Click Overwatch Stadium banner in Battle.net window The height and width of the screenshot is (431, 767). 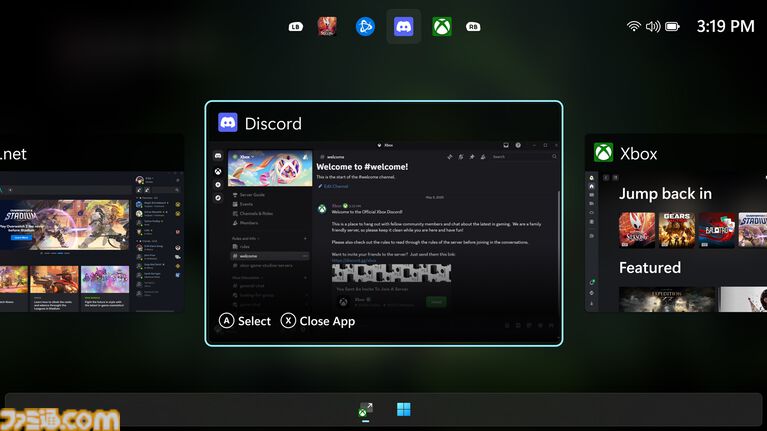pyautogui.click(x=65, y=225)
